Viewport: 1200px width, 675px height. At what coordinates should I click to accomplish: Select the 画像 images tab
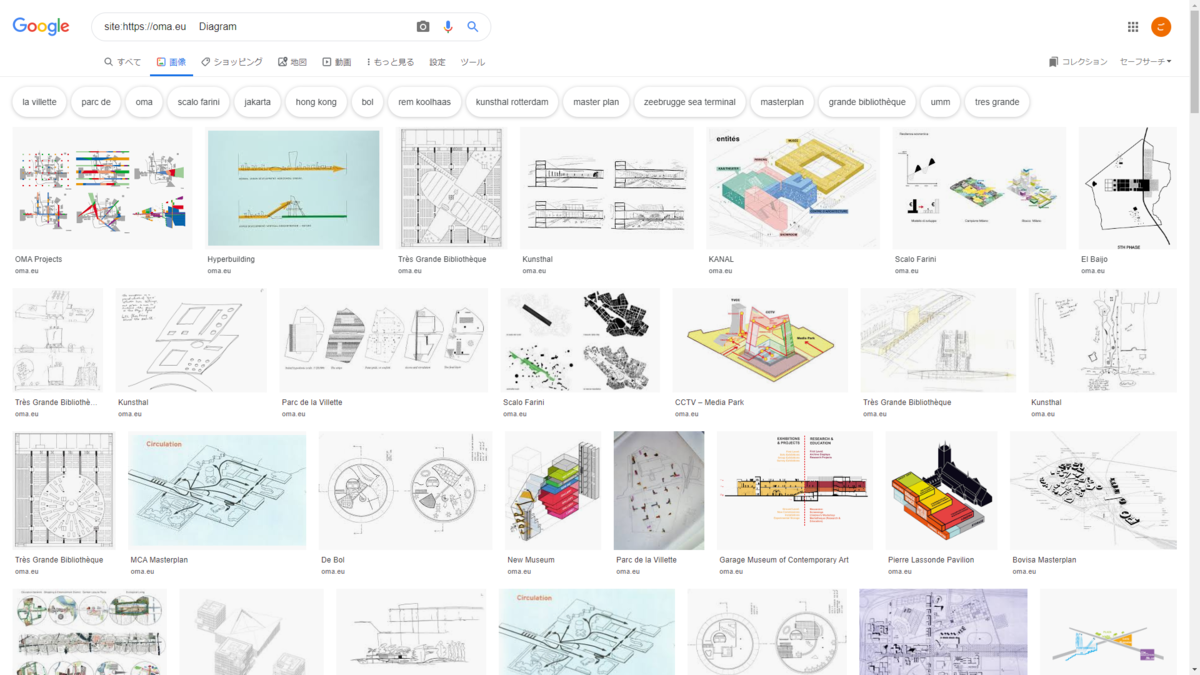pyautogui.click(x=171, y=62)
